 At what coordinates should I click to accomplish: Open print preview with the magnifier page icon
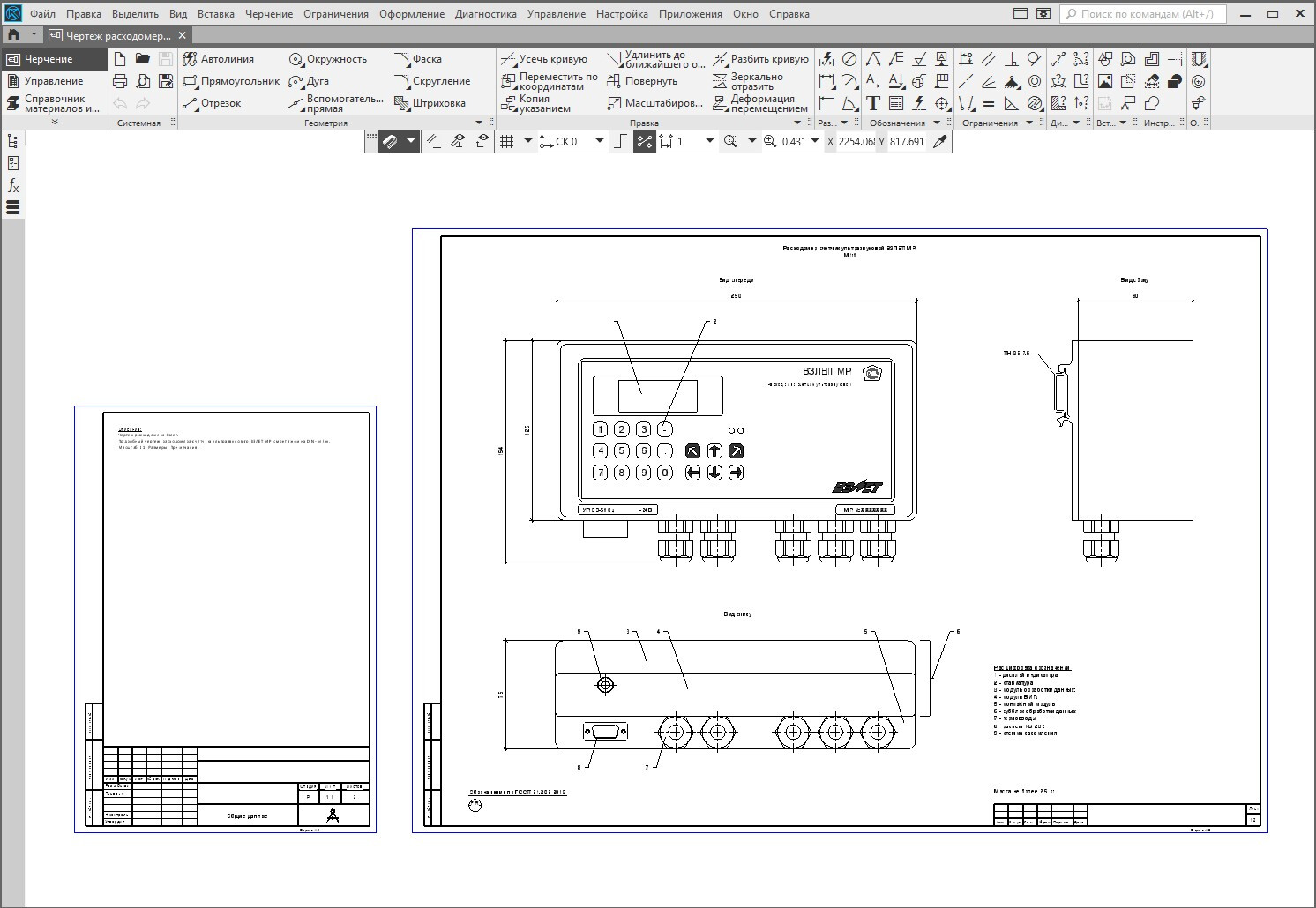click(x=143, y=81)
